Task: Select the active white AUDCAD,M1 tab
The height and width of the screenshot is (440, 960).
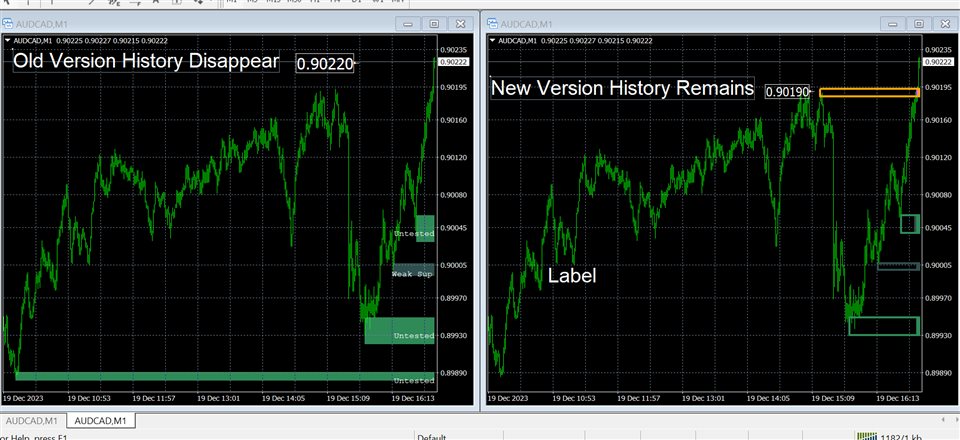Action: (x=100, y=420)
